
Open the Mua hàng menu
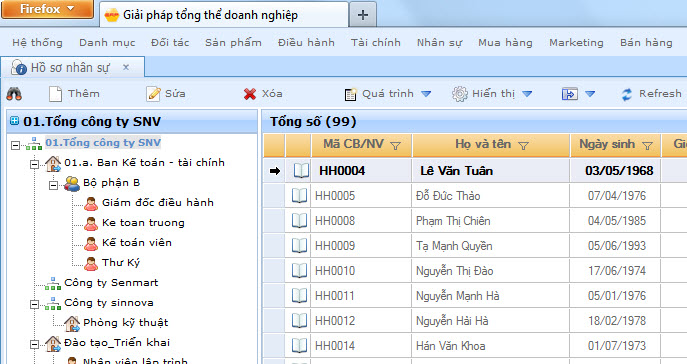click(x=505, y=42)
